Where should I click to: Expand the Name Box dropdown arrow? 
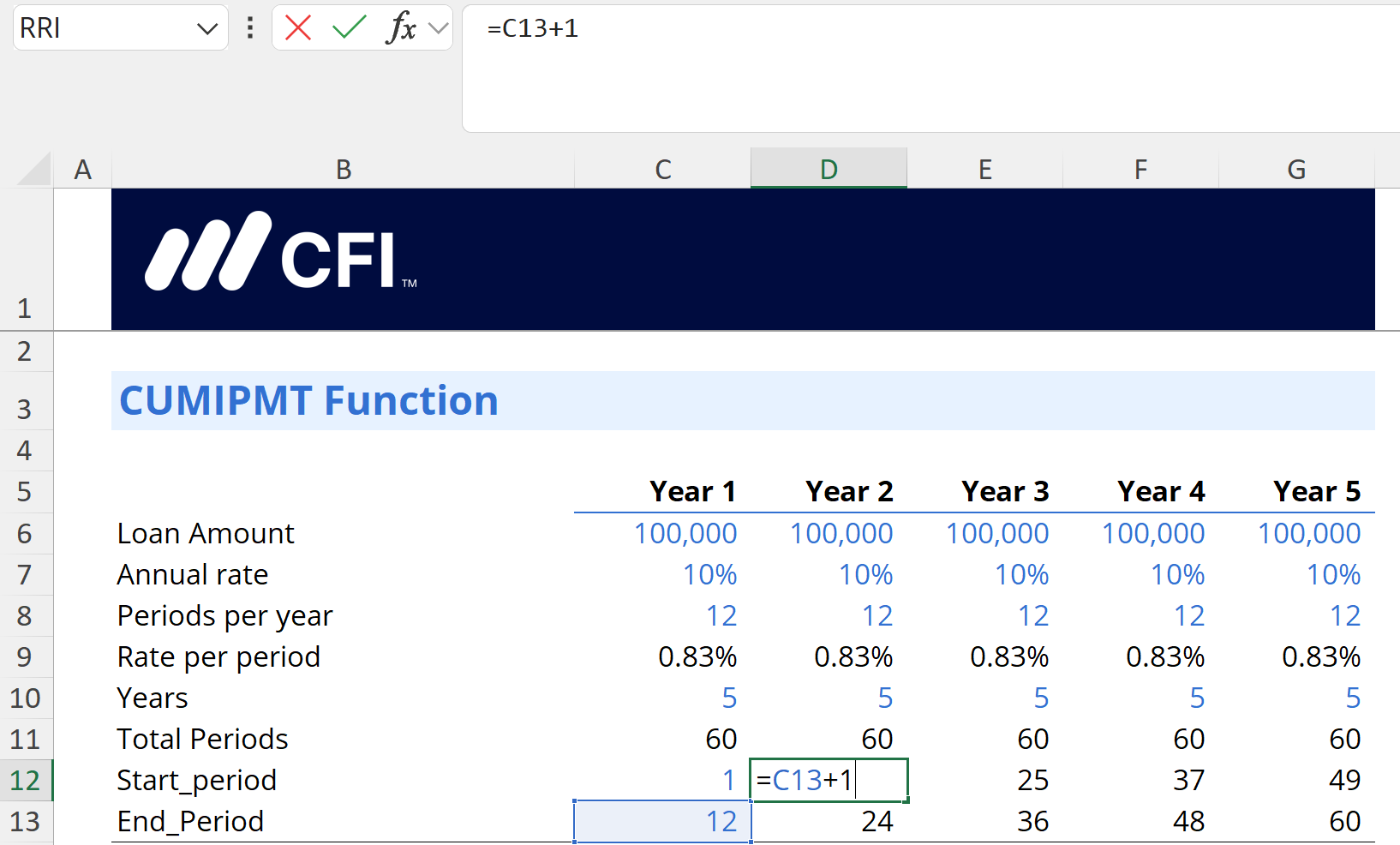[x=206, y=28]
